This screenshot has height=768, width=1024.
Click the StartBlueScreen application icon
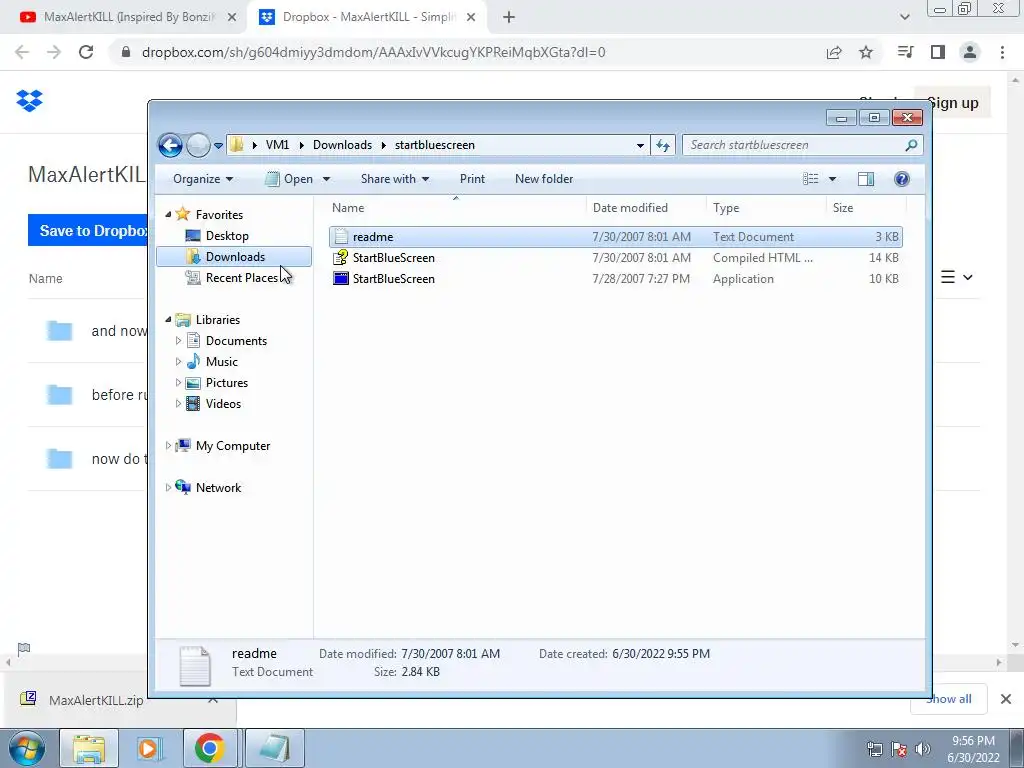tap(341, 278)
